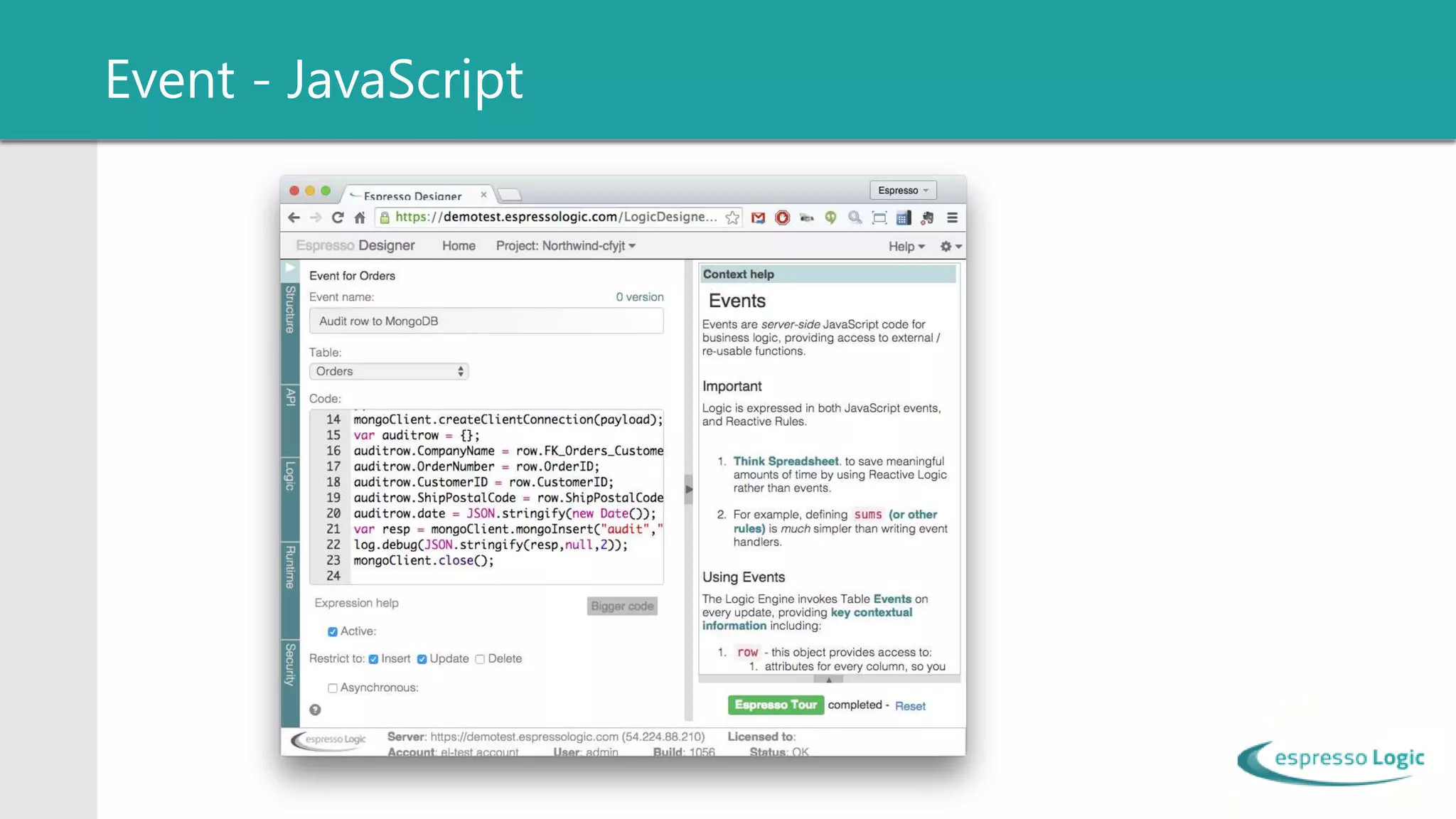Click the red stop-sign extension icon
Screen dimensions: 1456x819
783,218
